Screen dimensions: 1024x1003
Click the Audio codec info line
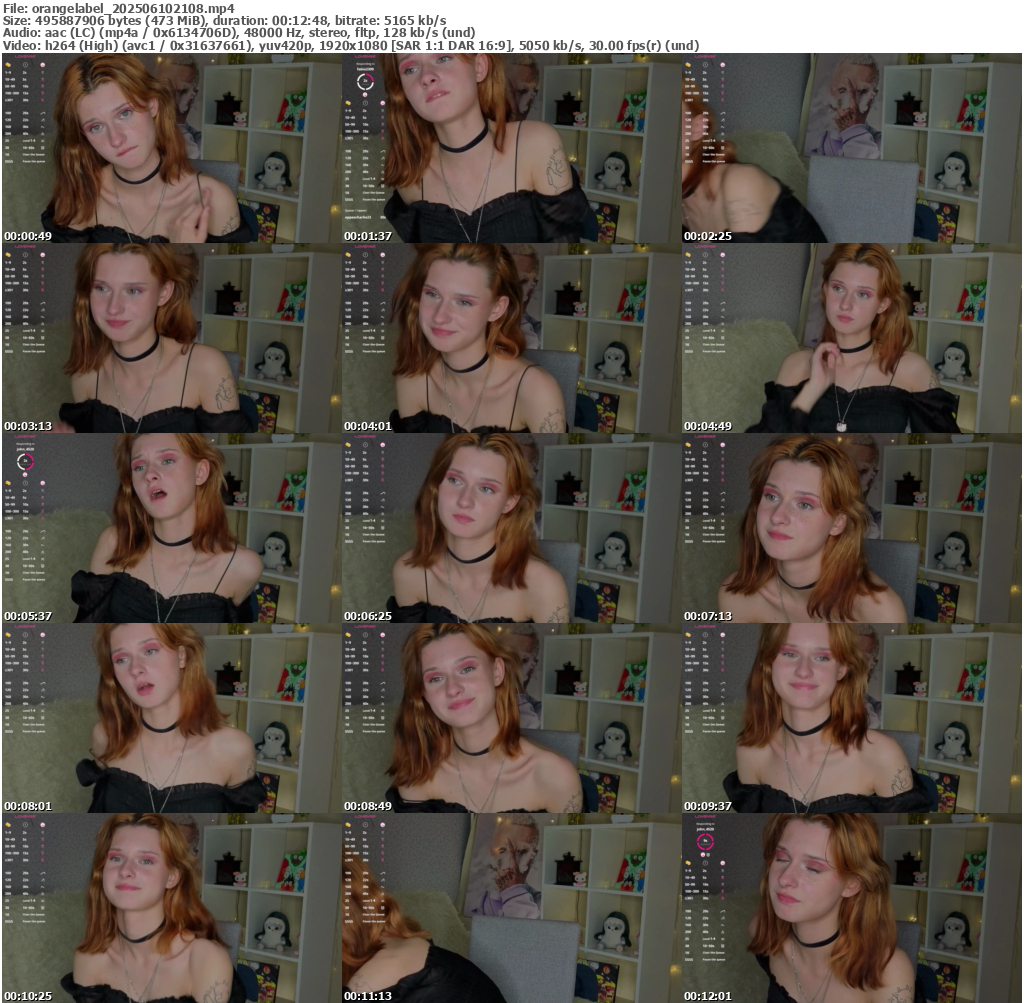[x=239, y=32]
